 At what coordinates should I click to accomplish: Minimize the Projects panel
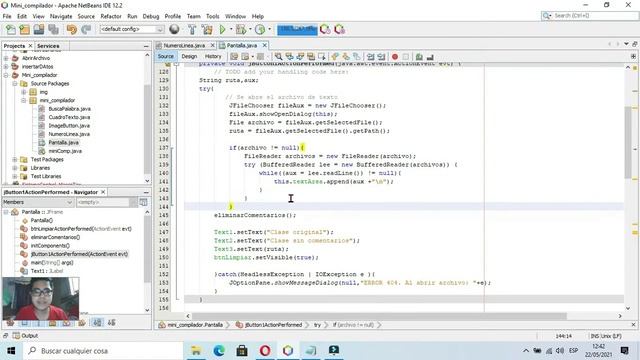146,46
